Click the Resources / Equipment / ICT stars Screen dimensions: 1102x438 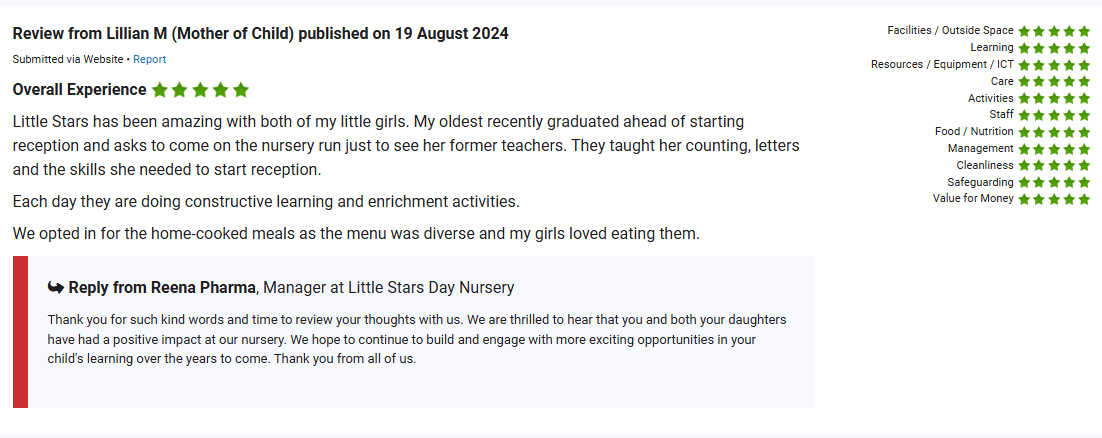pyautogui.click(x=1054, y=65)
